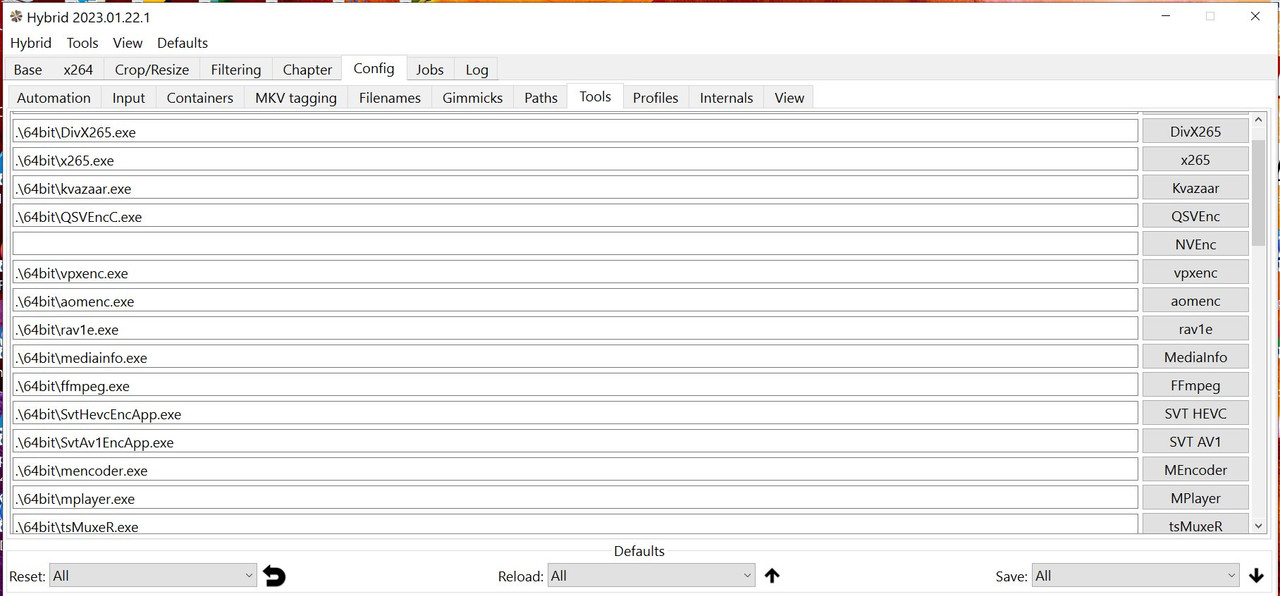Switch to the Crop/Resize tab
This screenshot has width=1280, height=596.
(152, 69)
